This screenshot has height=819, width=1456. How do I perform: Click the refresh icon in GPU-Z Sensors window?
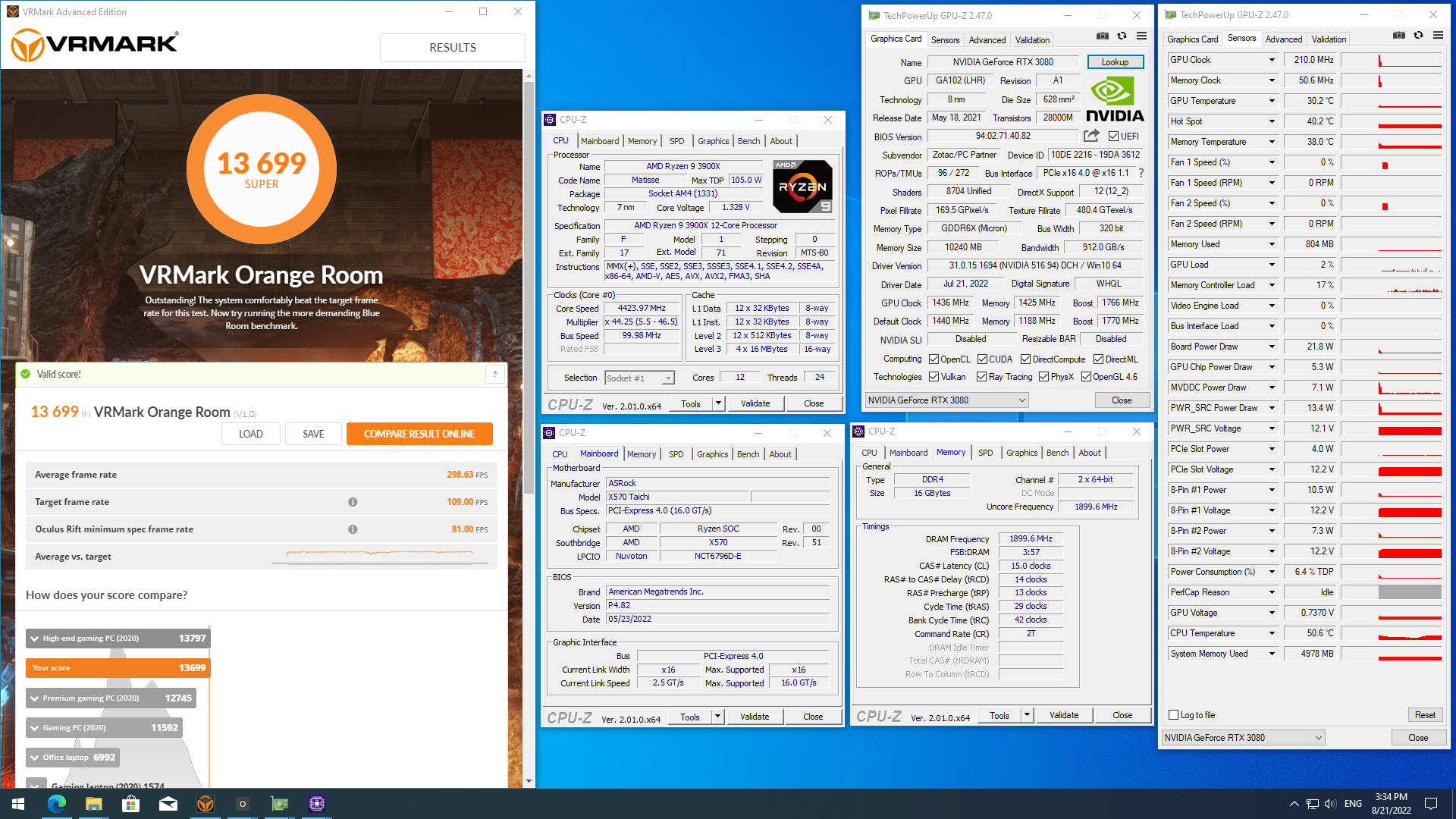(x=1418, y=36)
